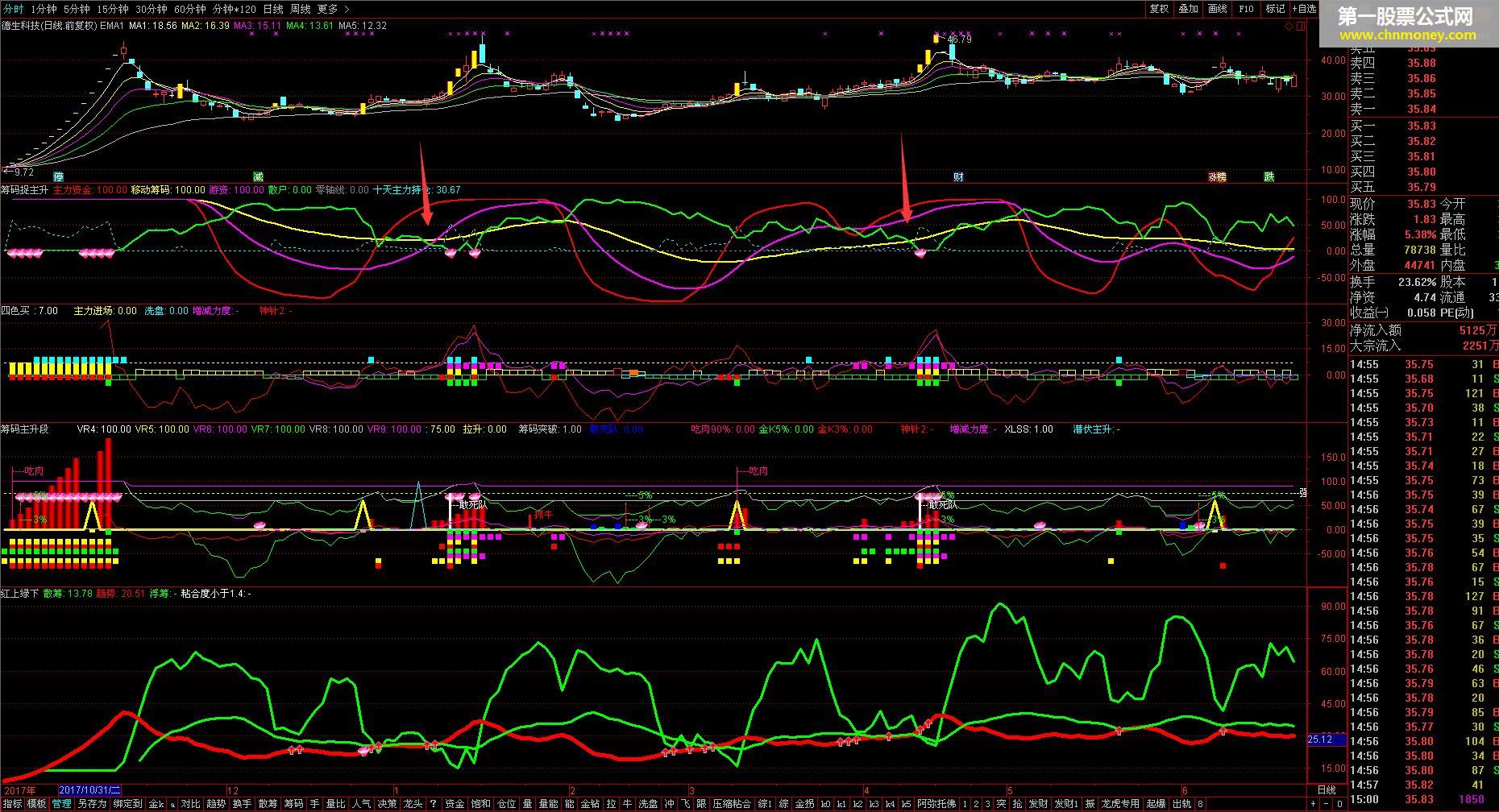Click the diamond icon at chart corner

[x=1289, y=26]
